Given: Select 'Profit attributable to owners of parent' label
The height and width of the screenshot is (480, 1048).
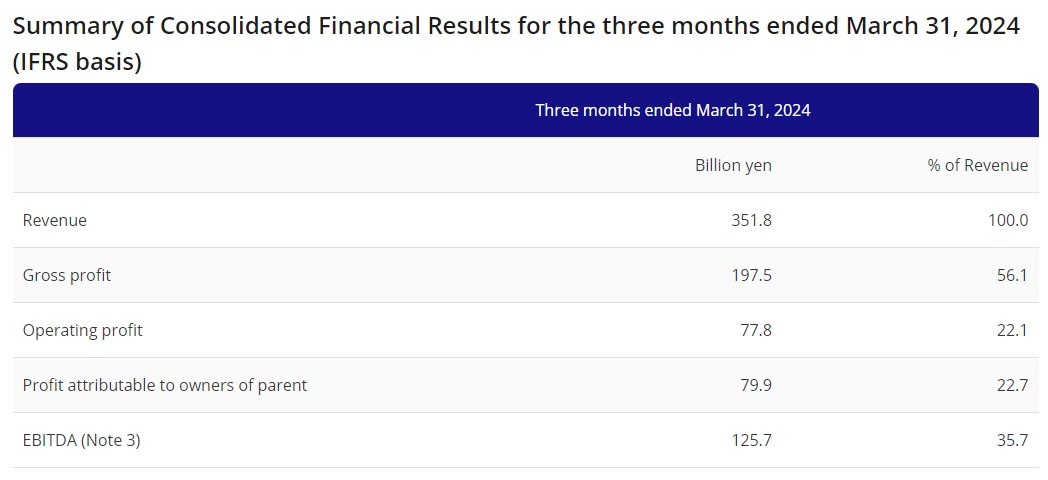Looking at the screenshot, I should (x=165, y=385).
